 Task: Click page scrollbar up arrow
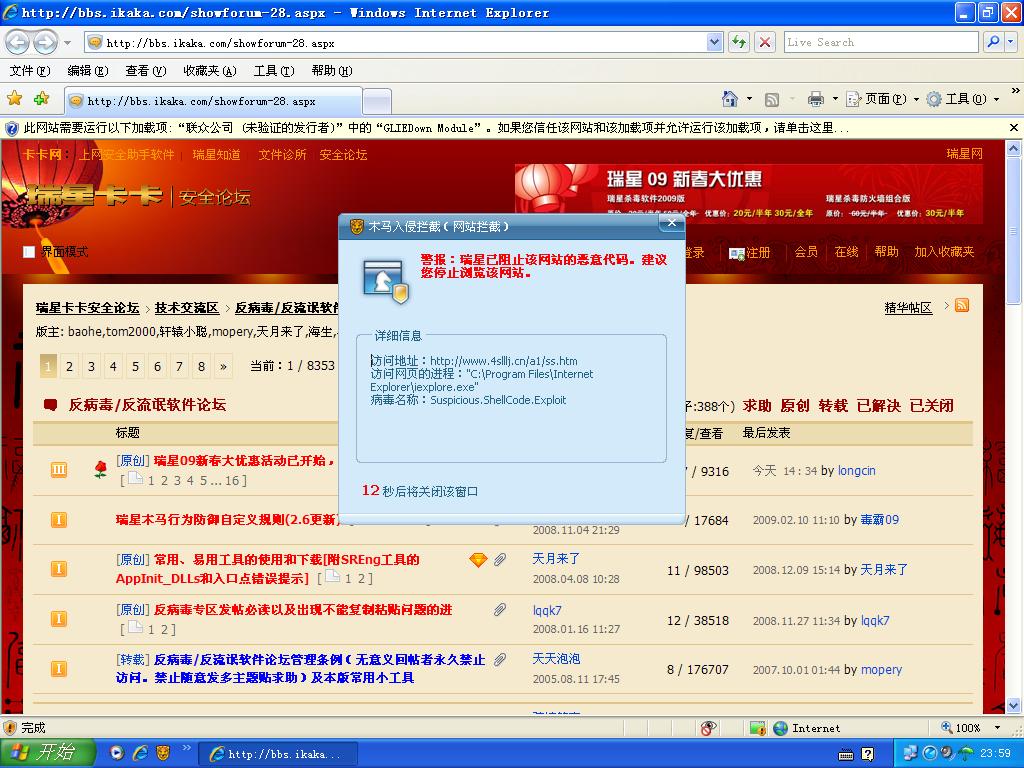coord(1014,148)
